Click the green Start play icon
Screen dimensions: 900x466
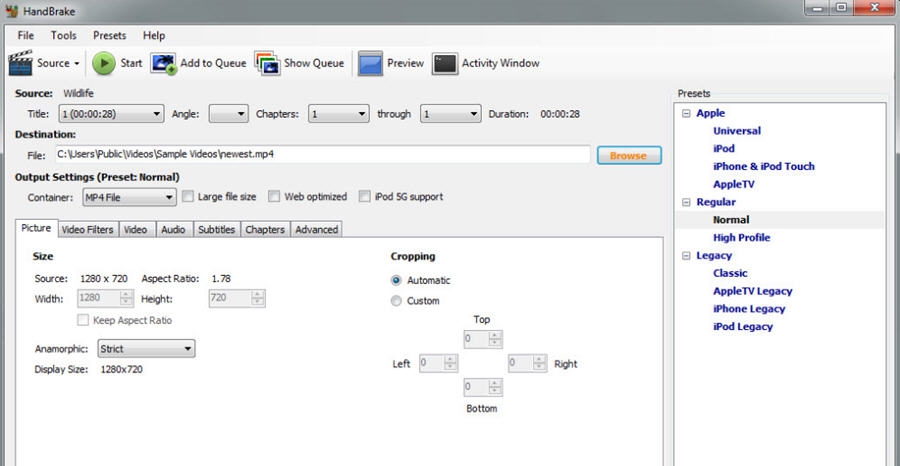tap(104, 63)
